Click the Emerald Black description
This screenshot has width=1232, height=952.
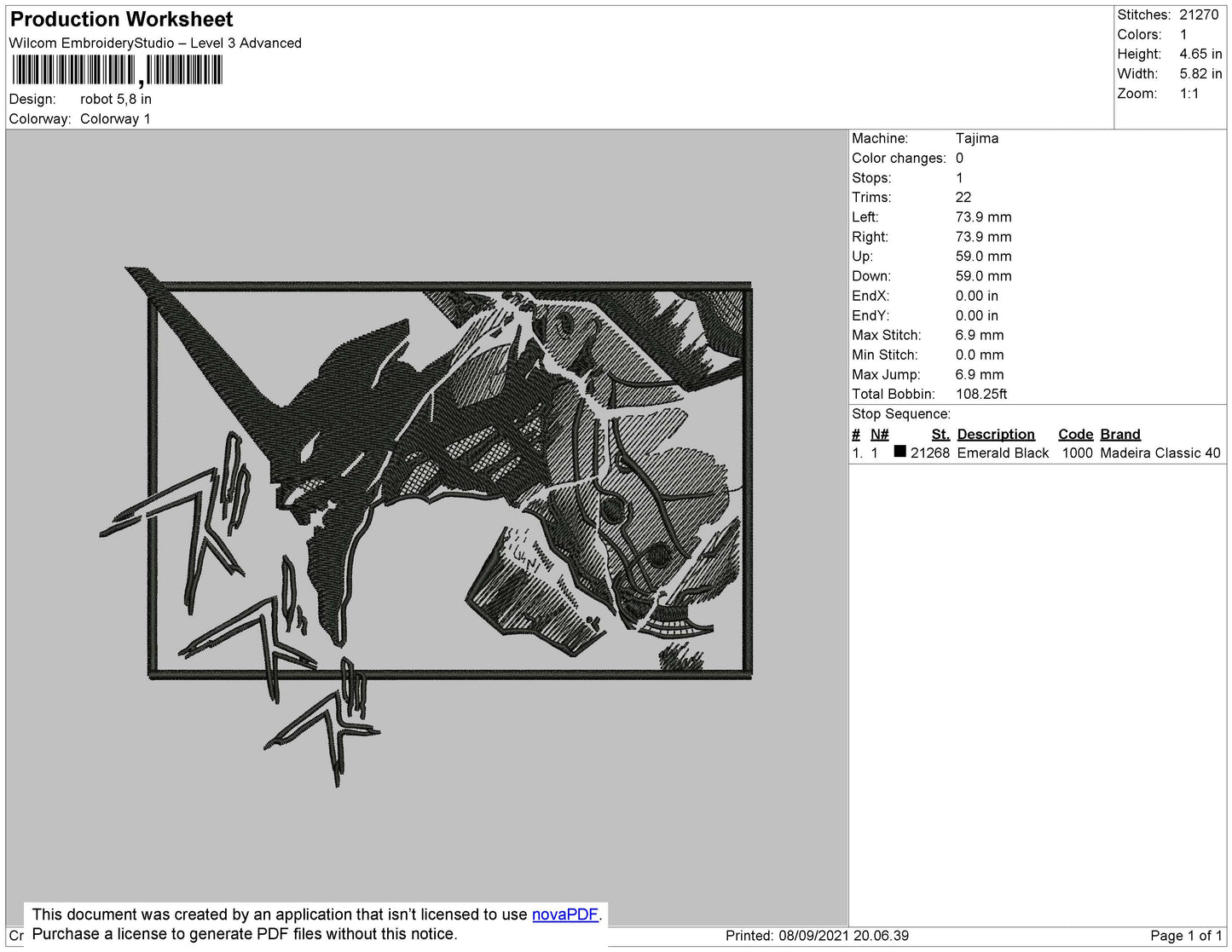click(1003, 453)
